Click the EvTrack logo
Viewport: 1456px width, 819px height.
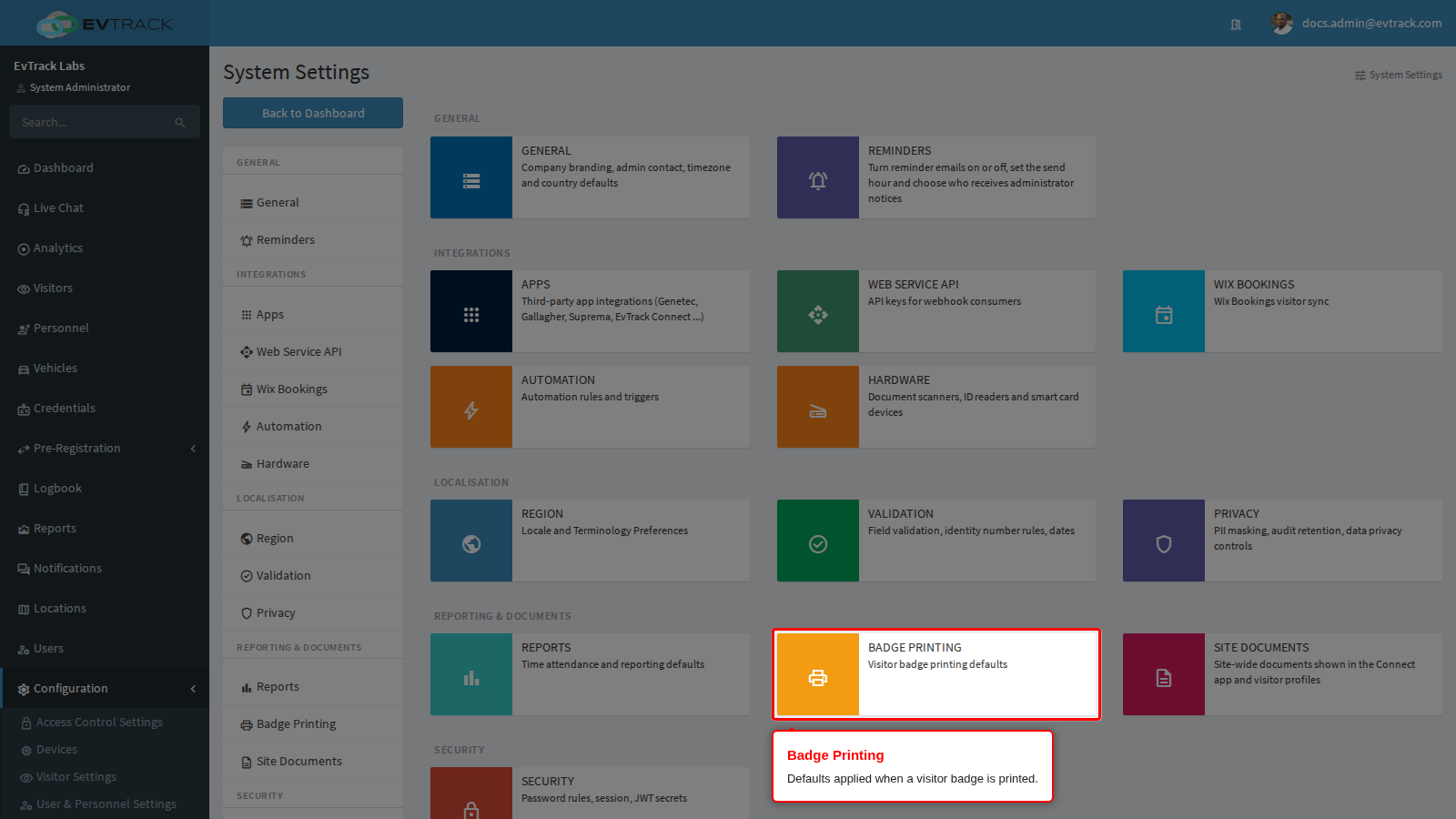coord(105,24)
